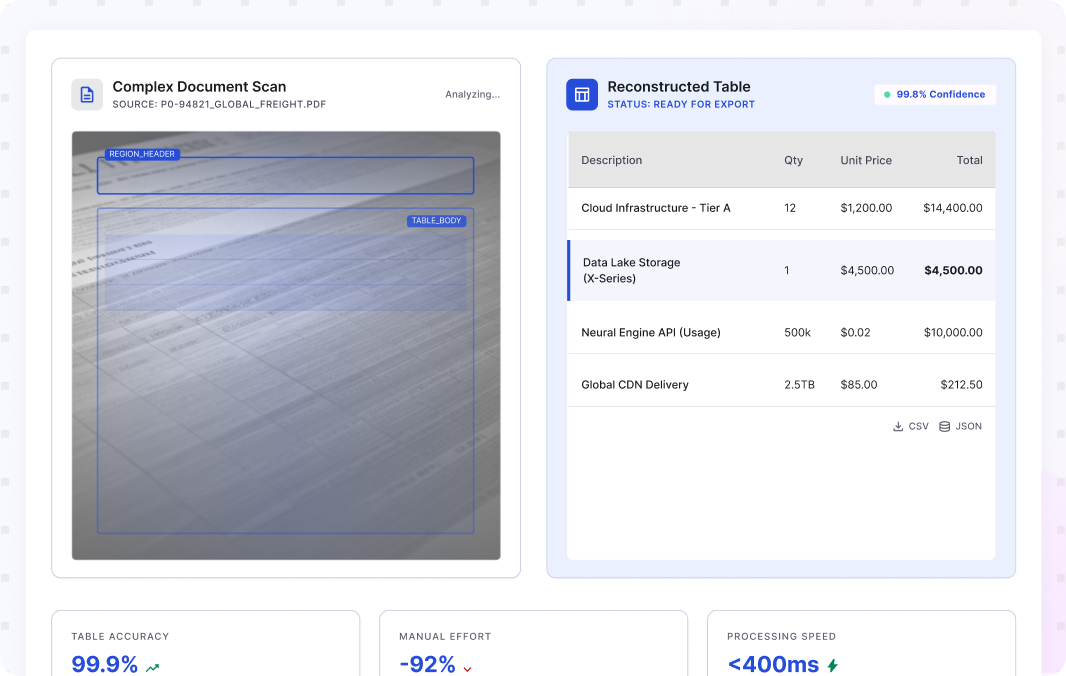Select the REGION_HEADER label tag
Image resolution: width=1066 pixels, height=676 pixels.
[x=142, y=154]
